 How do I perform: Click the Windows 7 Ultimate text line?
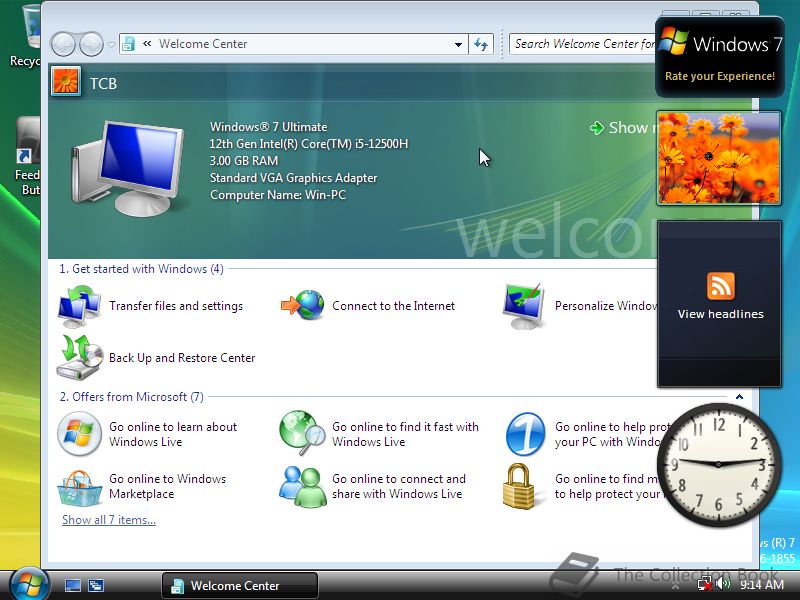pyautogui.click(x=268, y=127)
